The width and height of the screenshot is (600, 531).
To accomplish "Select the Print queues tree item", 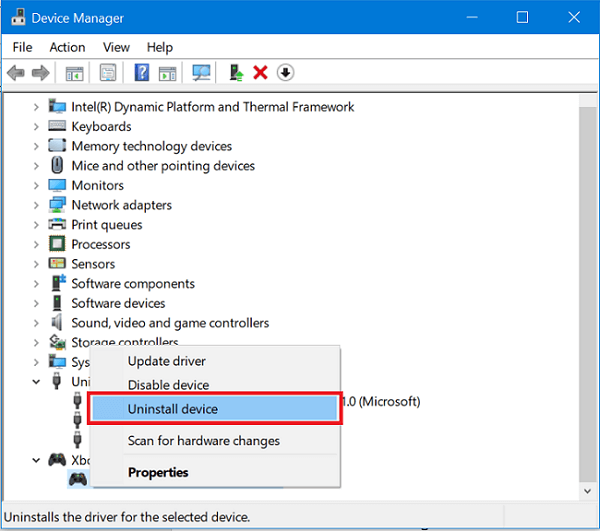I will tap(106, 225).
